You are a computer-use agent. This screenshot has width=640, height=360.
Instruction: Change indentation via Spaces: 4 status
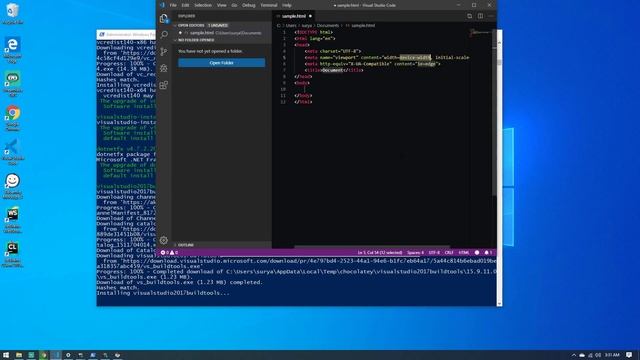coord(416,253)
